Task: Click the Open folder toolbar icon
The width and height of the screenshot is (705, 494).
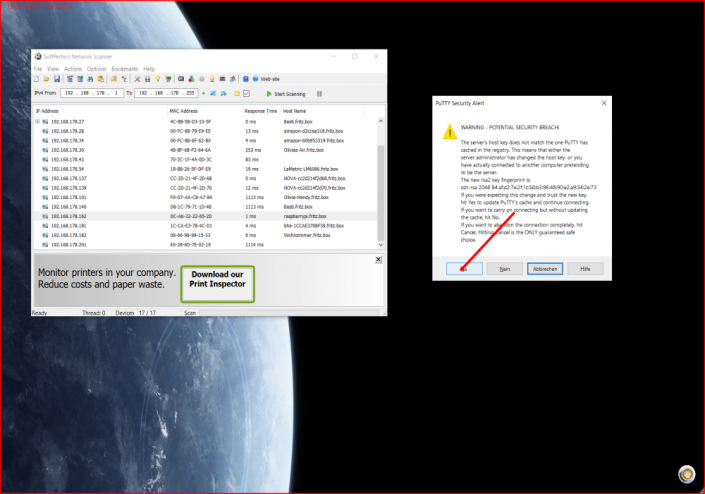Action: [48, 79]
